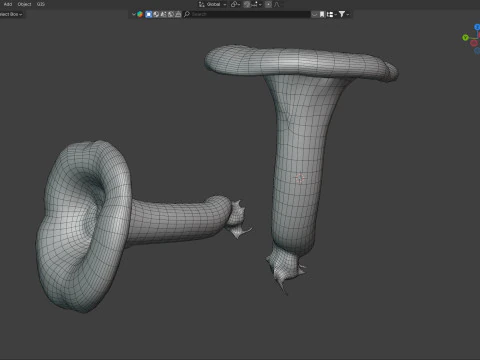Image resolution: width=480 pixels, height=360 pixels.
Task: Expand the chevron left of the asset icon
Action: [x=134, y=14]
